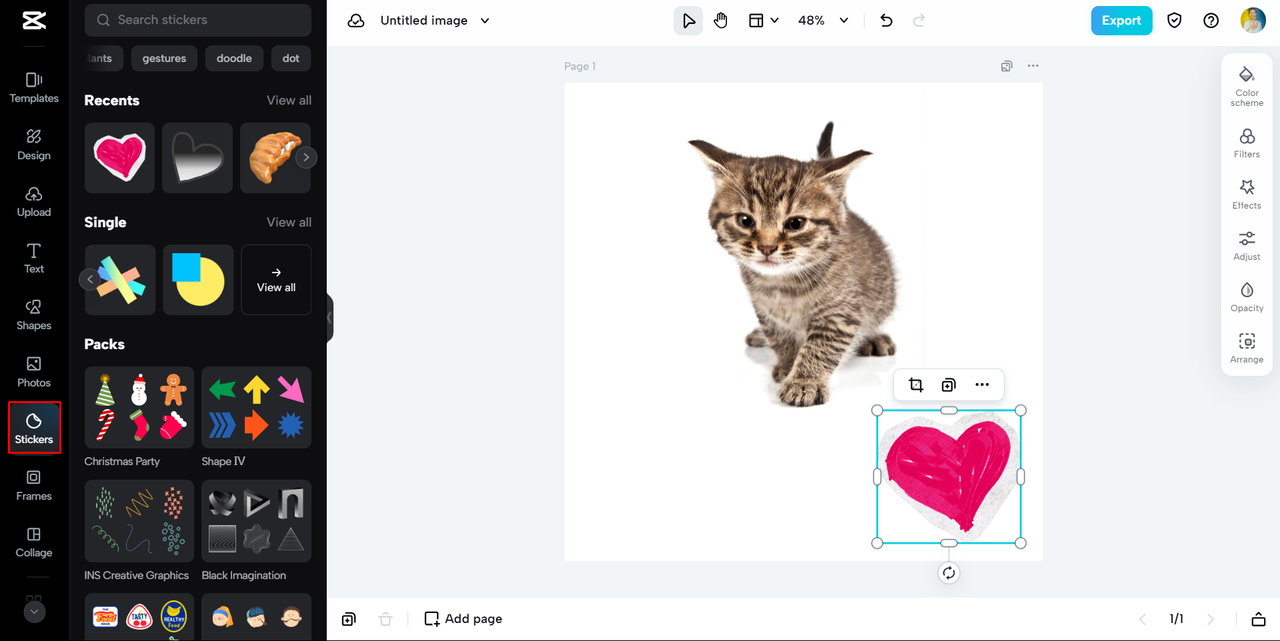Click the cloud save status icon

pyautogui.click(x=356, y=20)
